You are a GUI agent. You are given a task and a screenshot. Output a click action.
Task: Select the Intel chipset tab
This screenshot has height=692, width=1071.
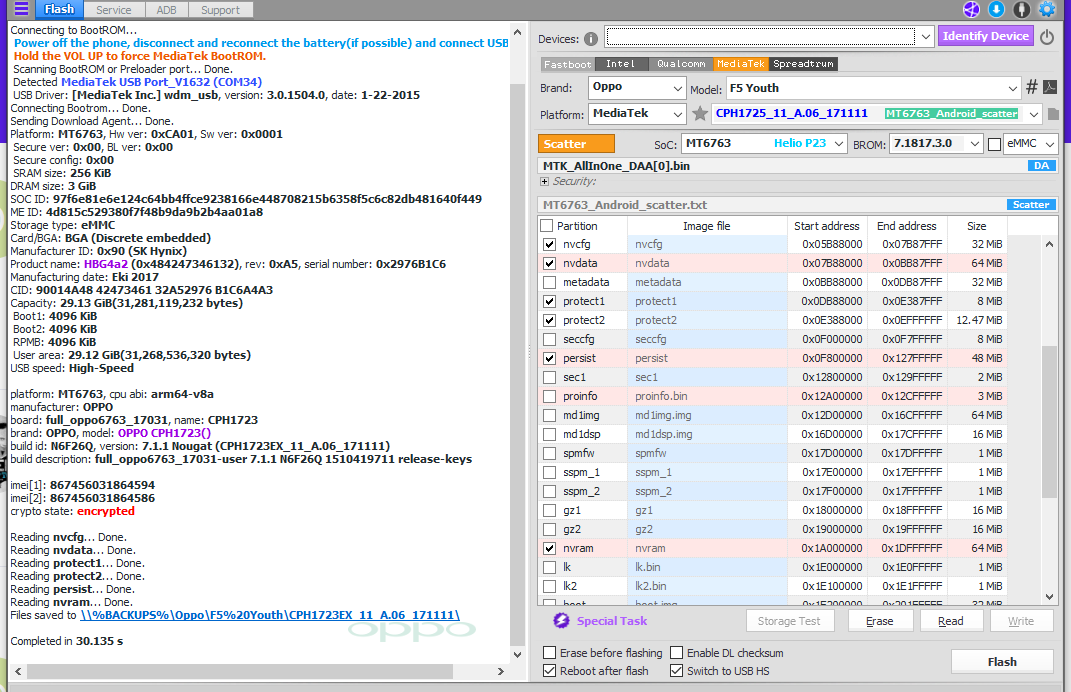(621, 64)
